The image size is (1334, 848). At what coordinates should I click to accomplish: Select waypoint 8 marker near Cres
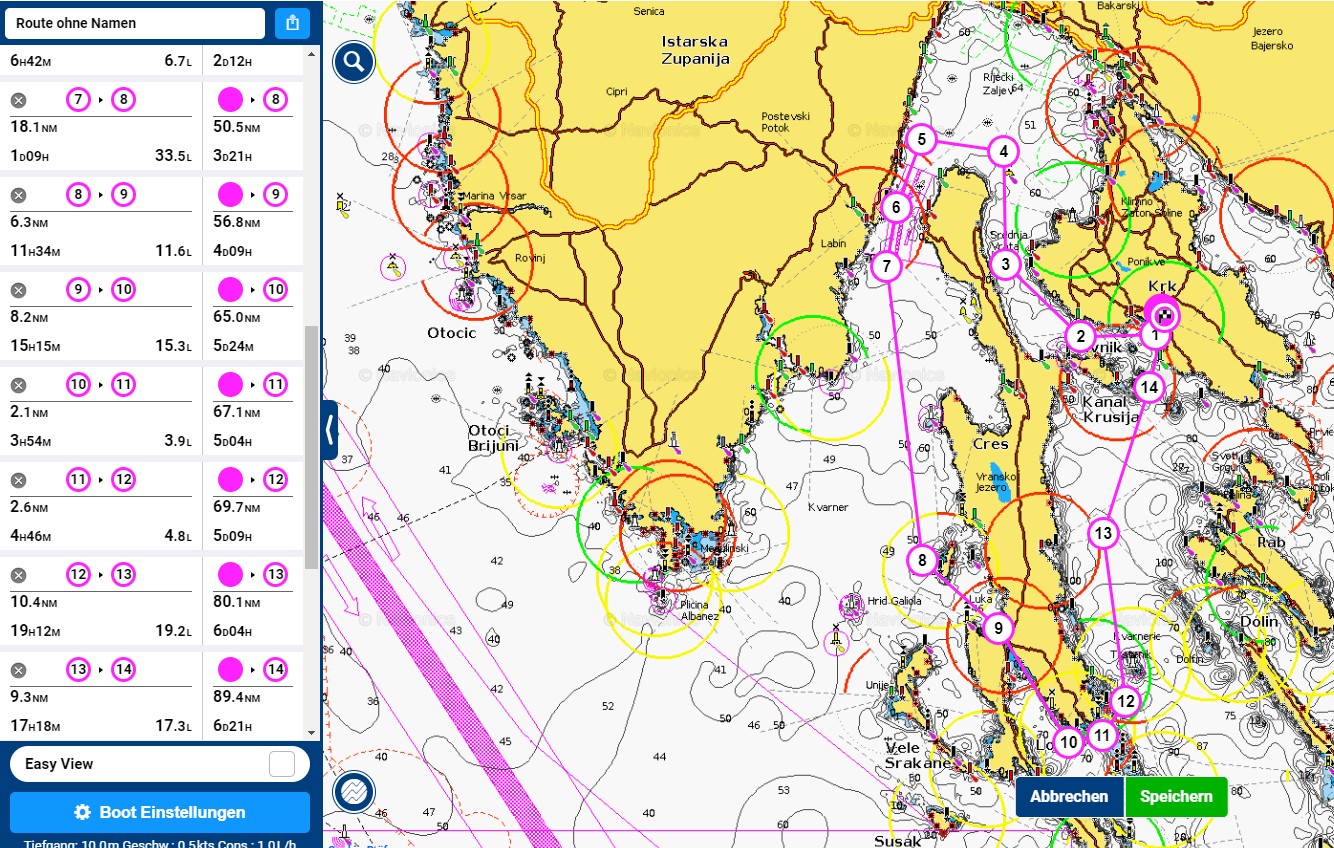pyautogui.click(x=922, y=560)
